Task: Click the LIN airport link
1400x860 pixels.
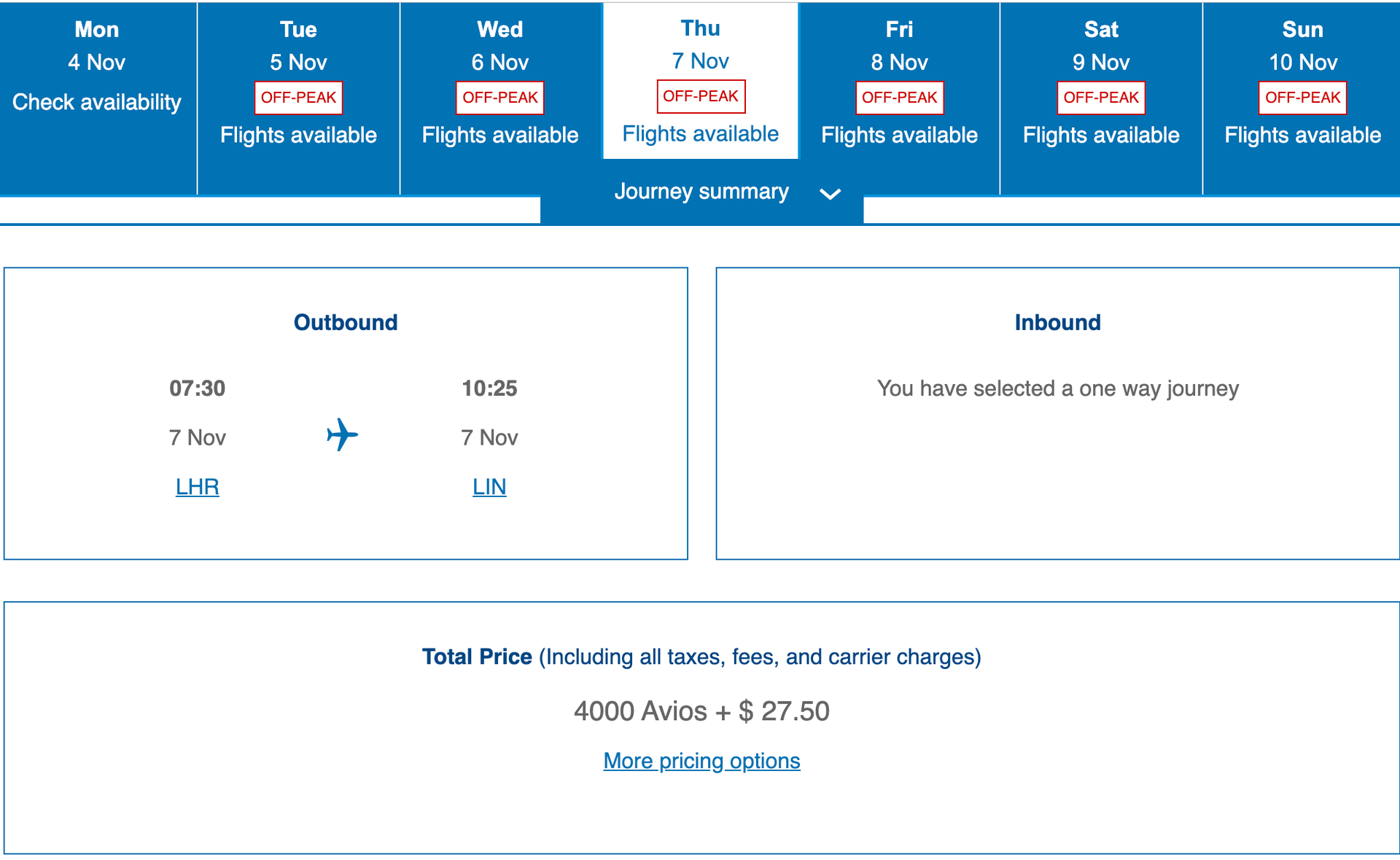Action: point(489,486)
